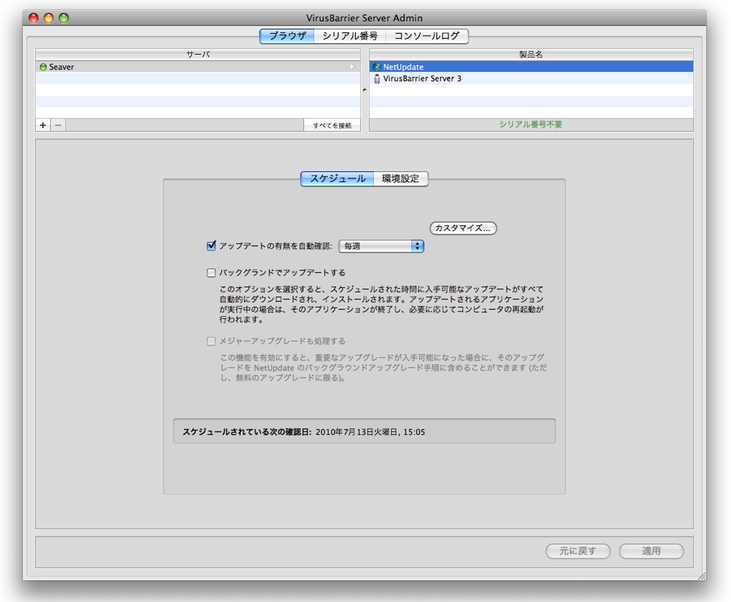Click the window resize grip corner
Viewport: 731px width, 602px height.
pos(702,576)
